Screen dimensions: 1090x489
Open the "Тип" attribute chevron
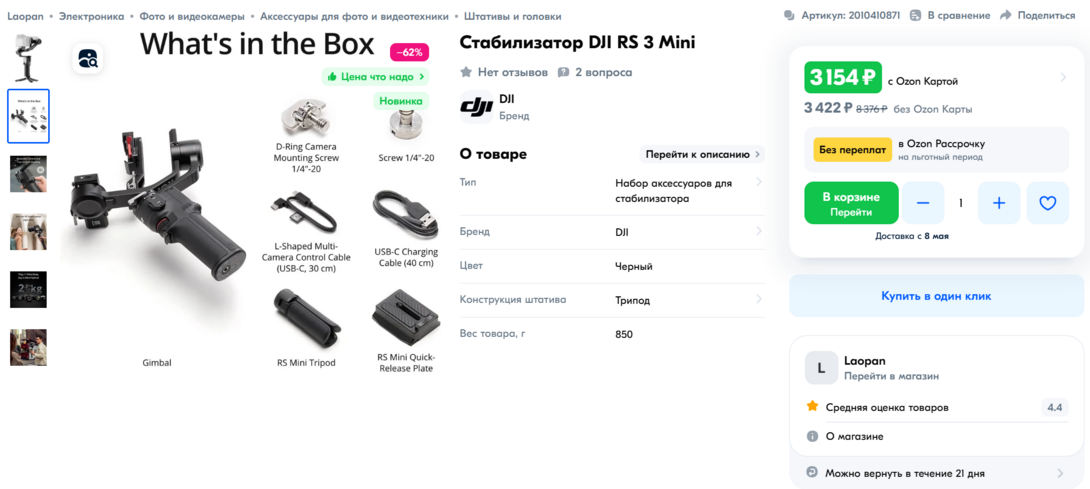(x=758, y=182)
